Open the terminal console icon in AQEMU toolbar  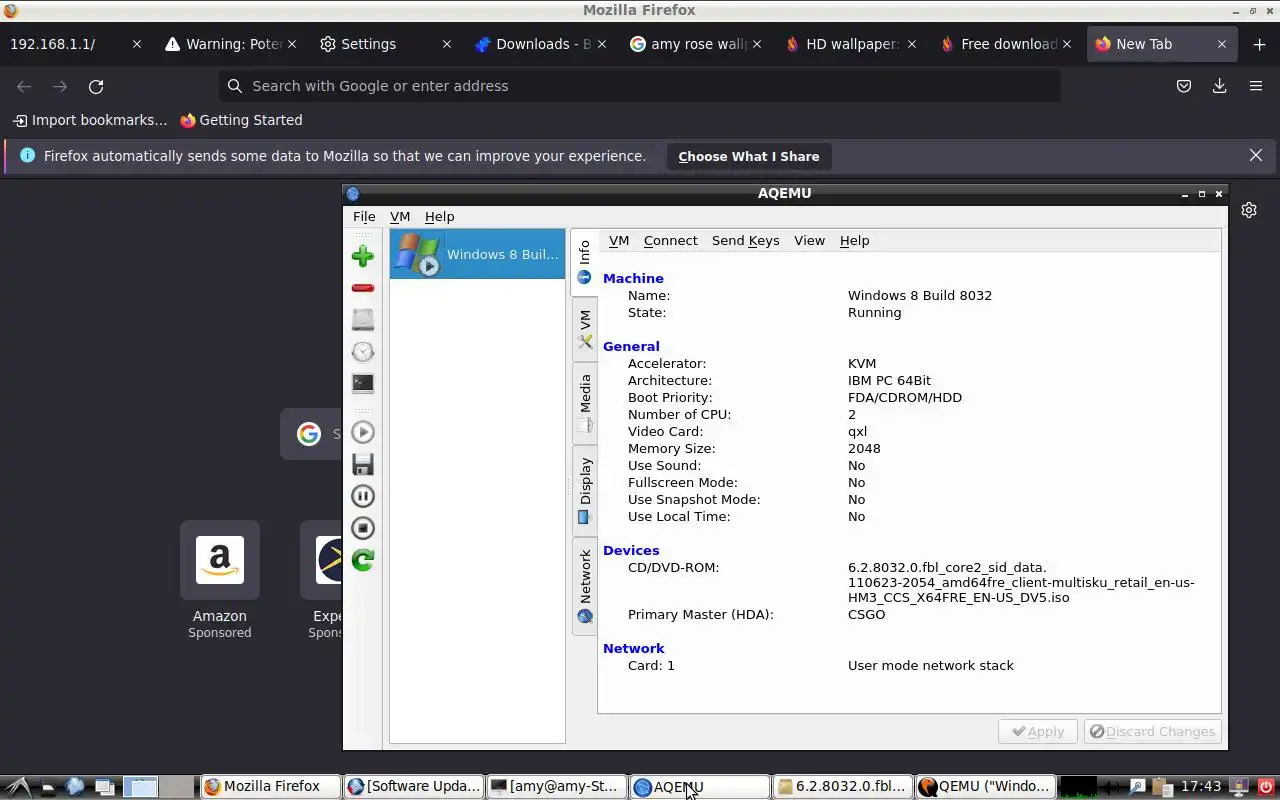point(363,383)
